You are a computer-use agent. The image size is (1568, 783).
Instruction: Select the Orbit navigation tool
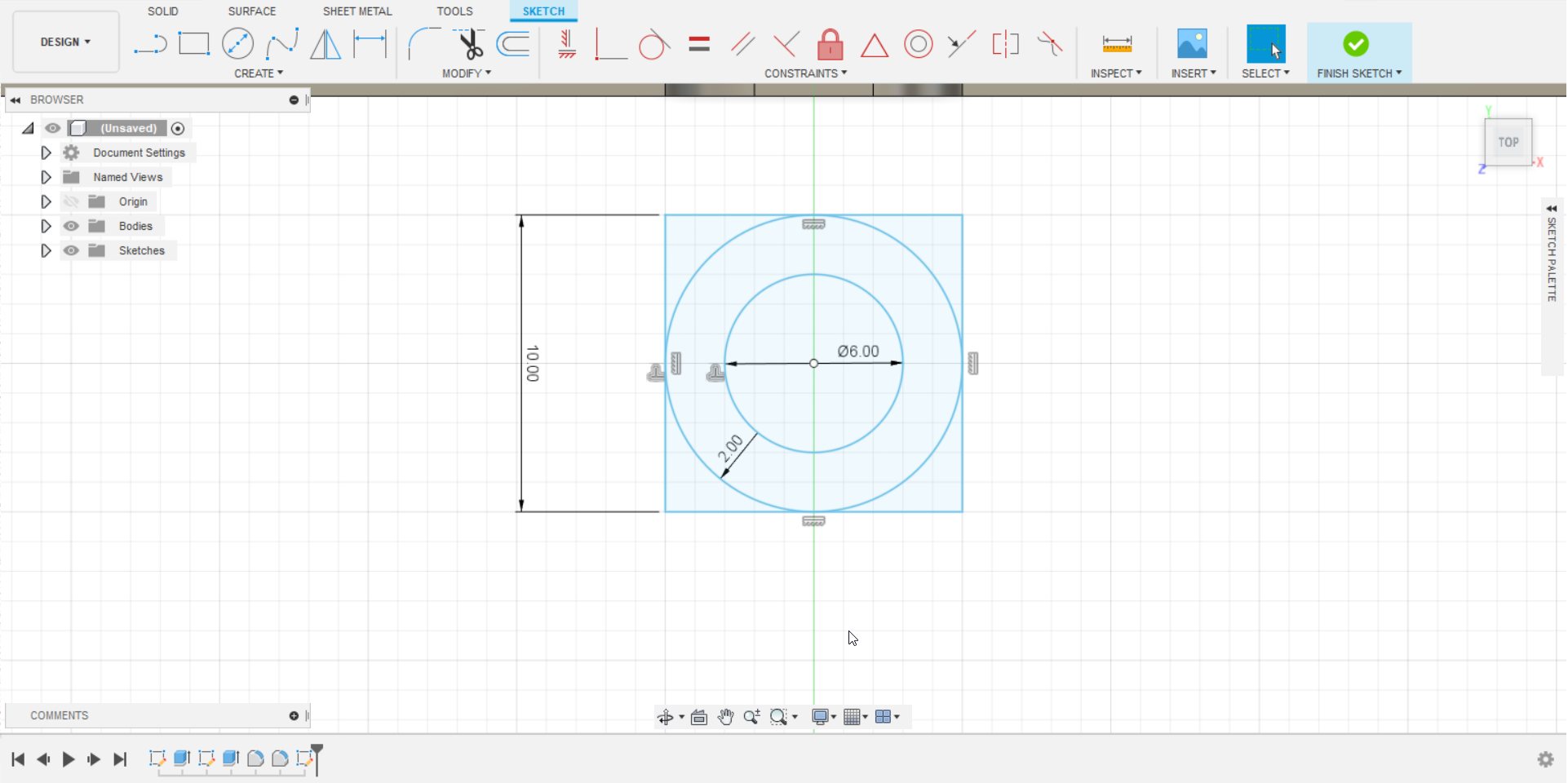click(666, 717)
